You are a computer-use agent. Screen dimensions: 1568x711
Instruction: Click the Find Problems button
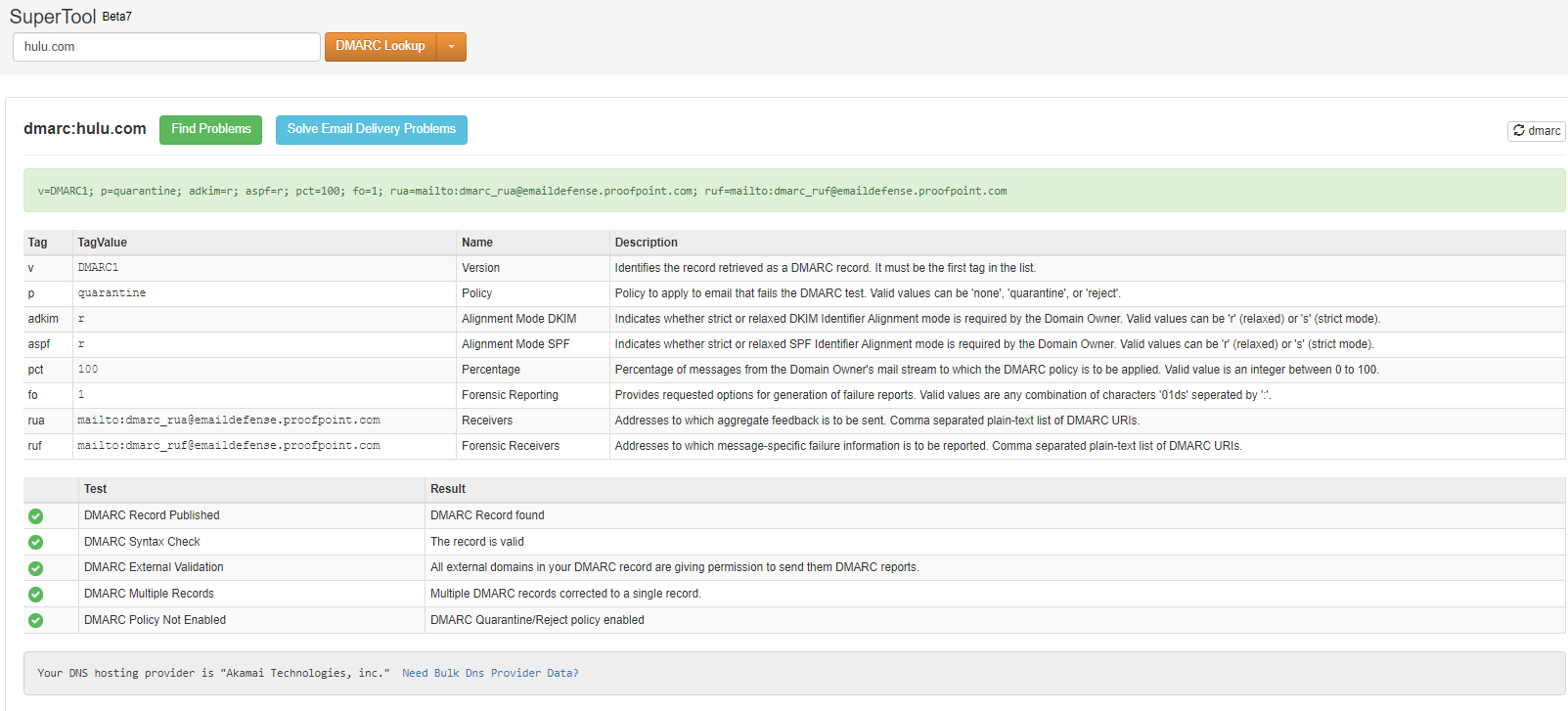[x=210, y=129]
